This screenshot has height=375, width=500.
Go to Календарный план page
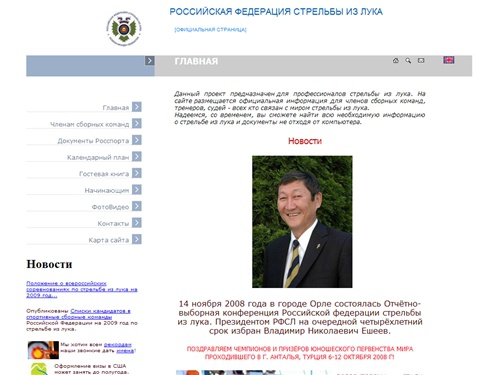point(98,157)
